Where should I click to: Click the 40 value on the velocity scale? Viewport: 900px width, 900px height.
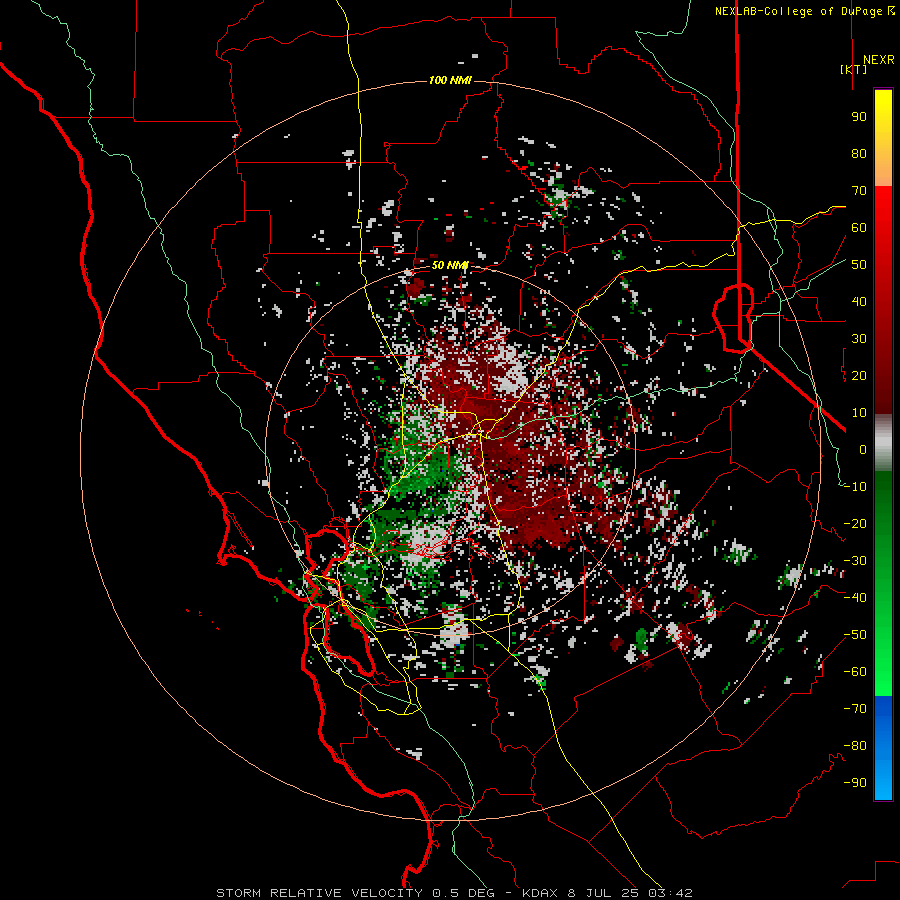(859, 302)
